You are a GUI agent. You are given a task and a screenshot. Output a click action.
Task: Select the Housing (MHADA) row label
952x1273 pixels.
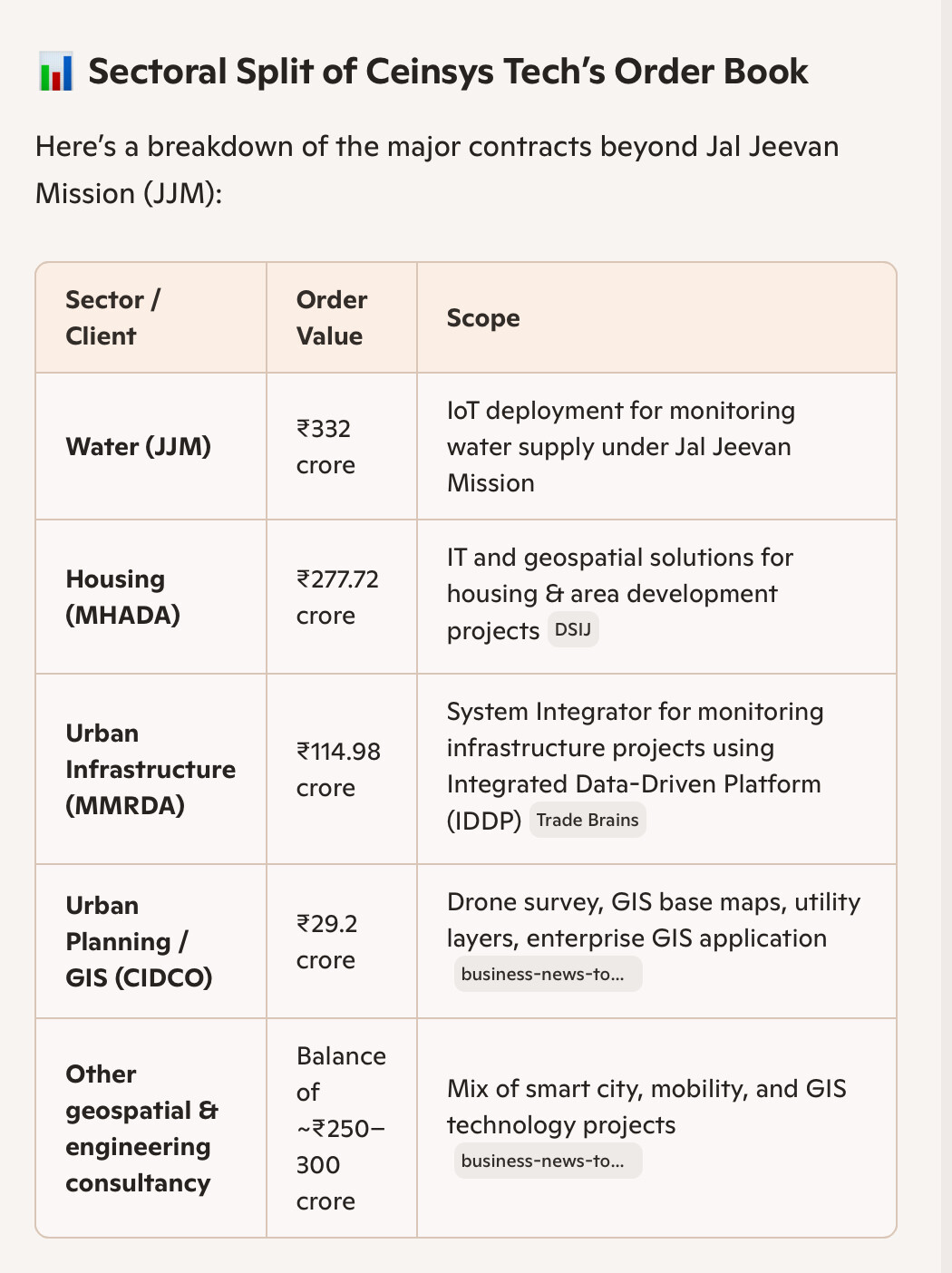[123, 598]
